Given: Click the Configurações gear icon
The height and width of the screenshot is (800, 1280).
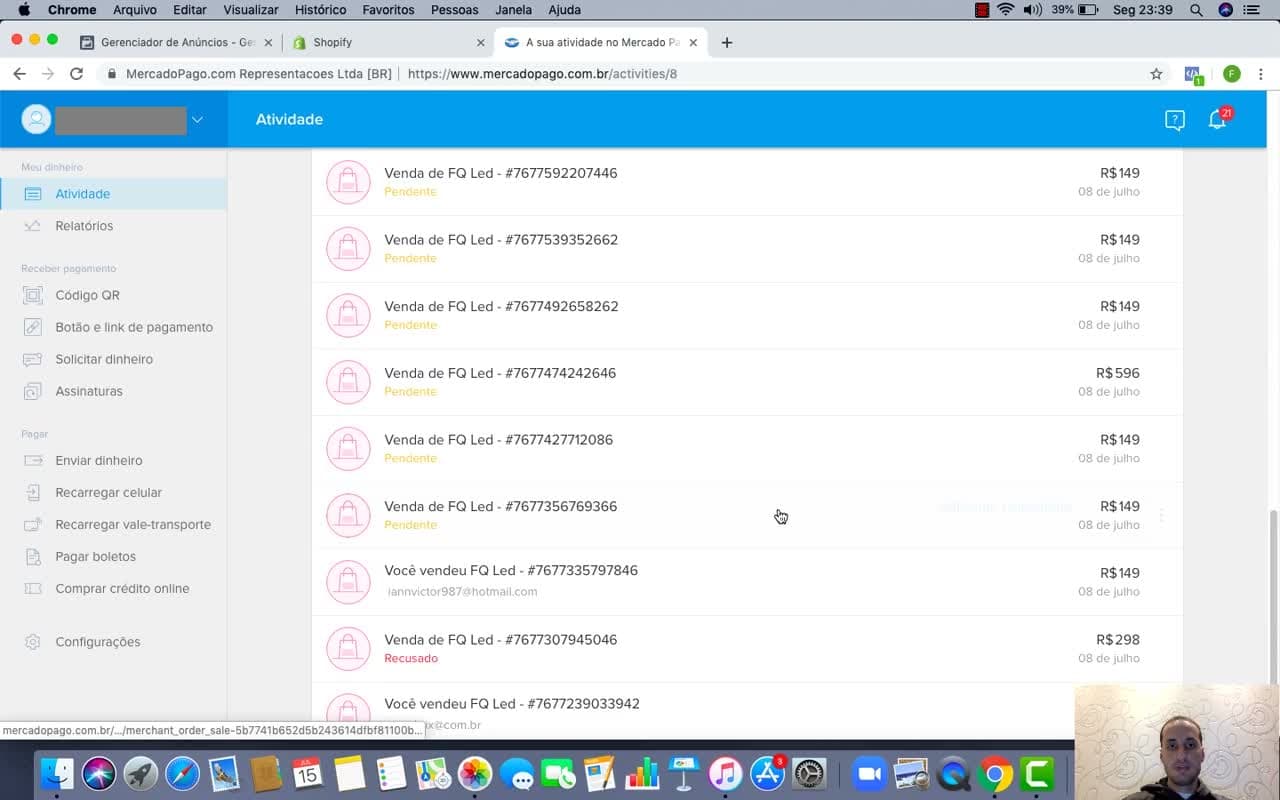Looking at the screenshot, I should pyautogui.click(x=33, y=642).
